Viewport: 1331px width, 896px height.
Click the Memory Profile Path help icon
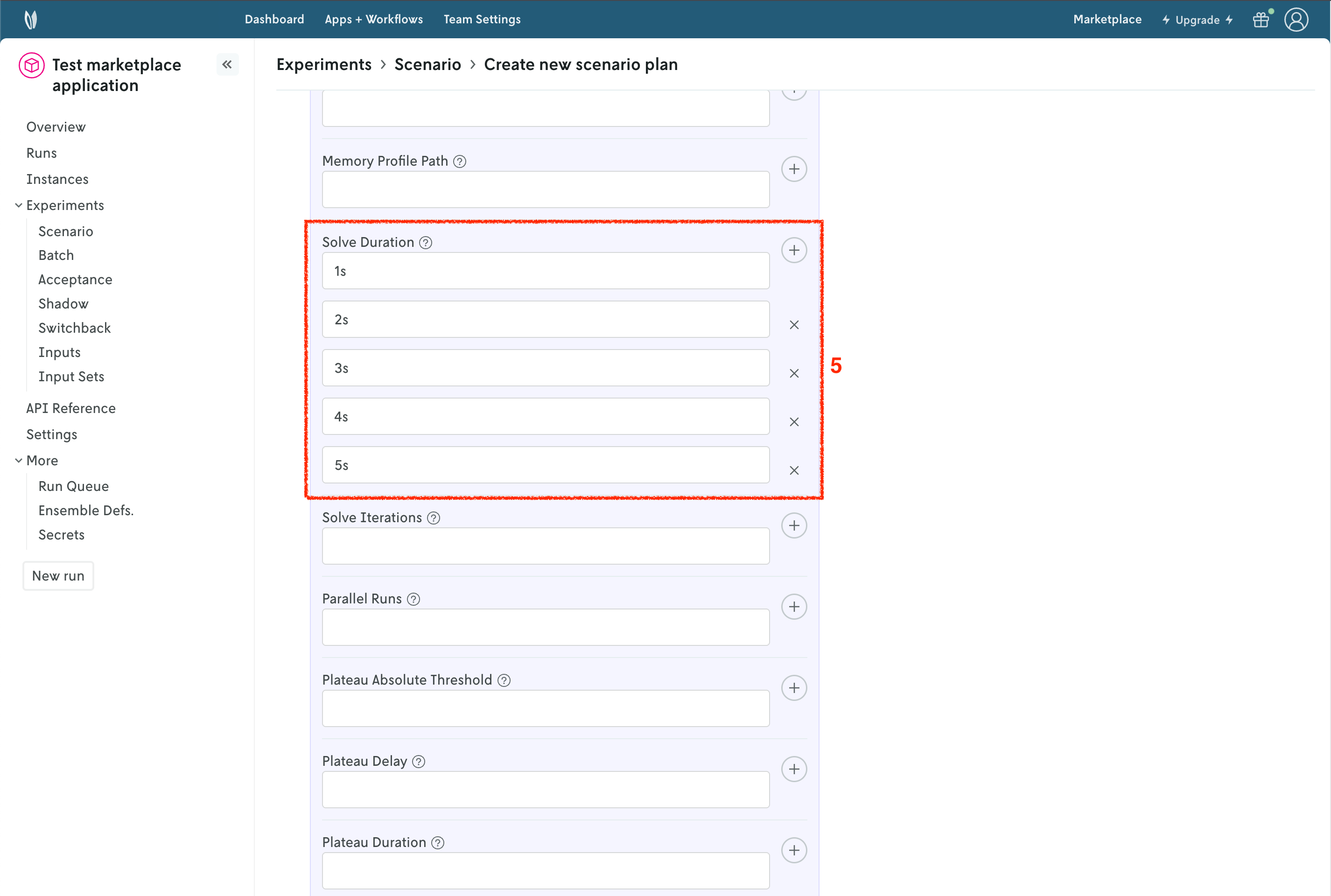[460, 162]
